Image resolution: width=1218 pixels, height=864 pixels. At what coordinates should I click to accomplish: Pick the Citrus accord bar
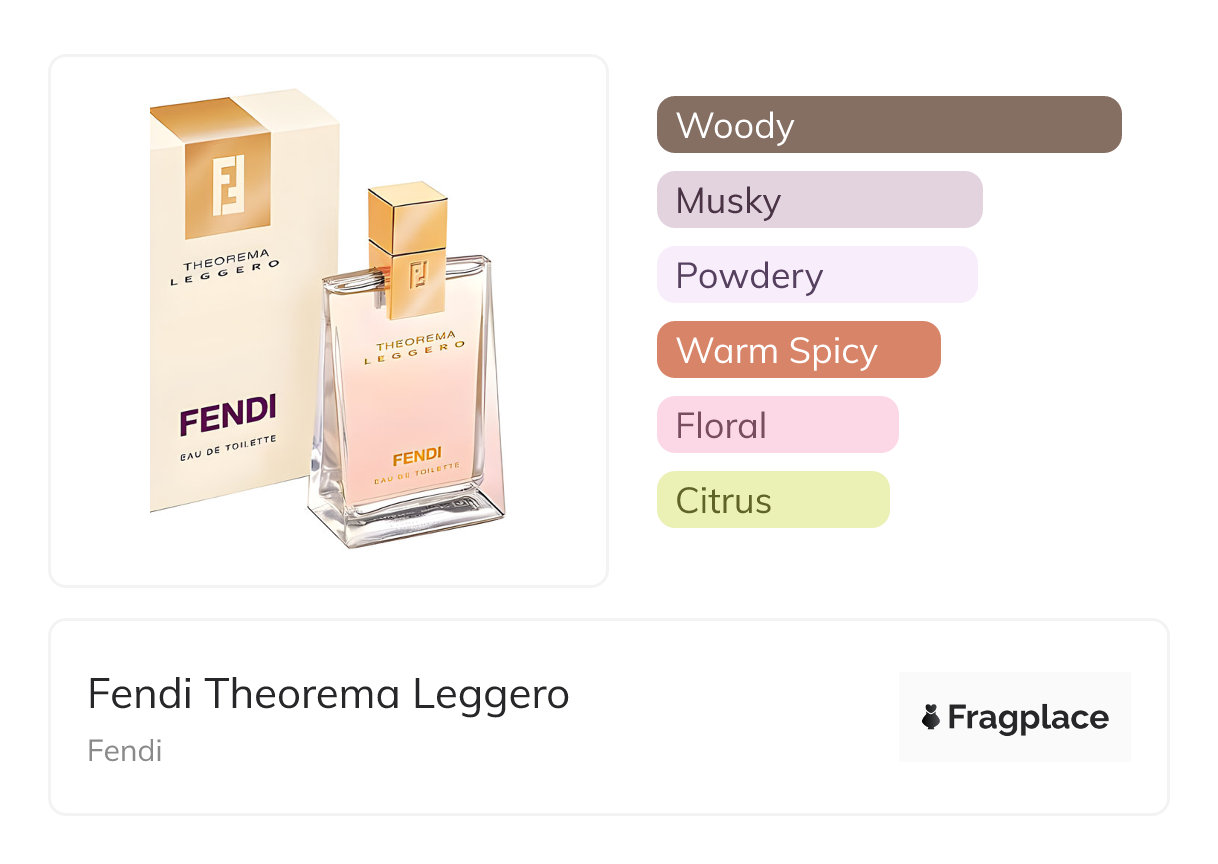tap(772, 500)
